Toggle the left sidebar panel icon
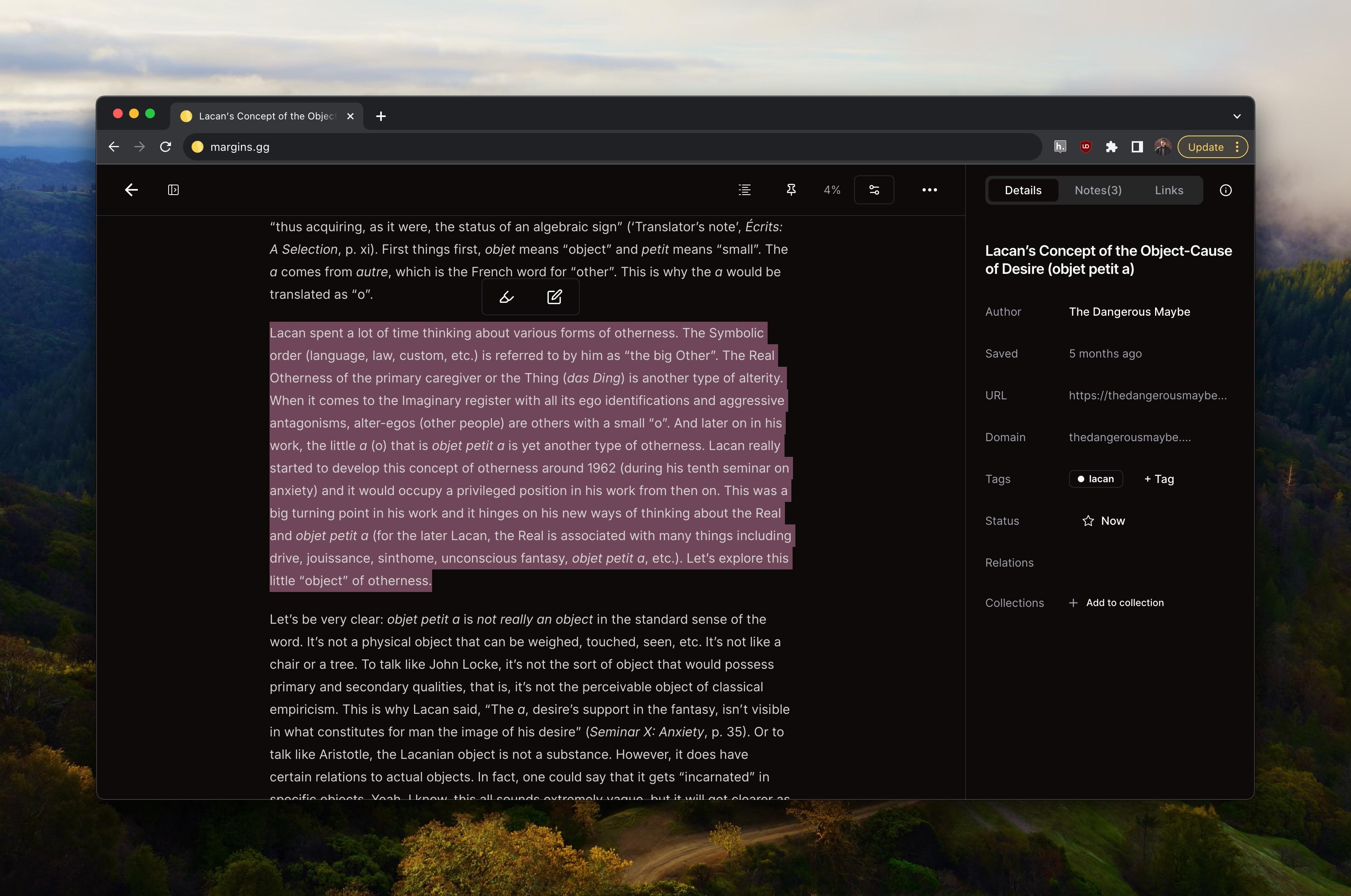The width and height of the screenshot is (1351, 896). click(x=173, y=190)
